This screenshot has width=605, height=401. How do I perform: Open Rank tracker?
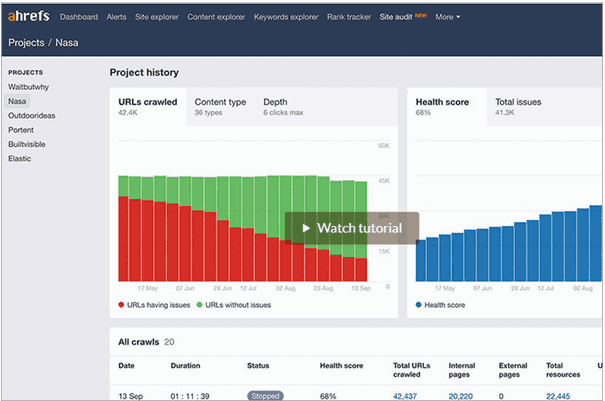[349, 17]
